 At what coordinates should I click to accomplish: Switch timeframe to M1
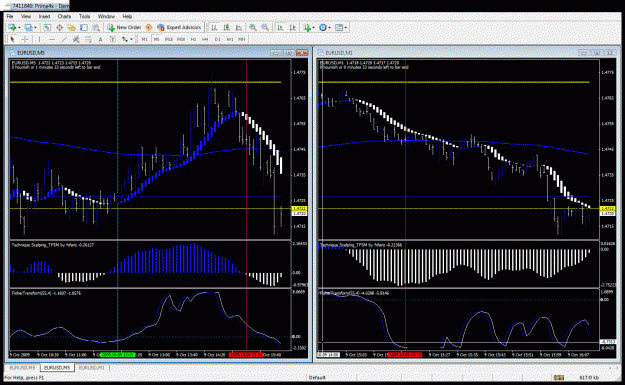(144, 39)
